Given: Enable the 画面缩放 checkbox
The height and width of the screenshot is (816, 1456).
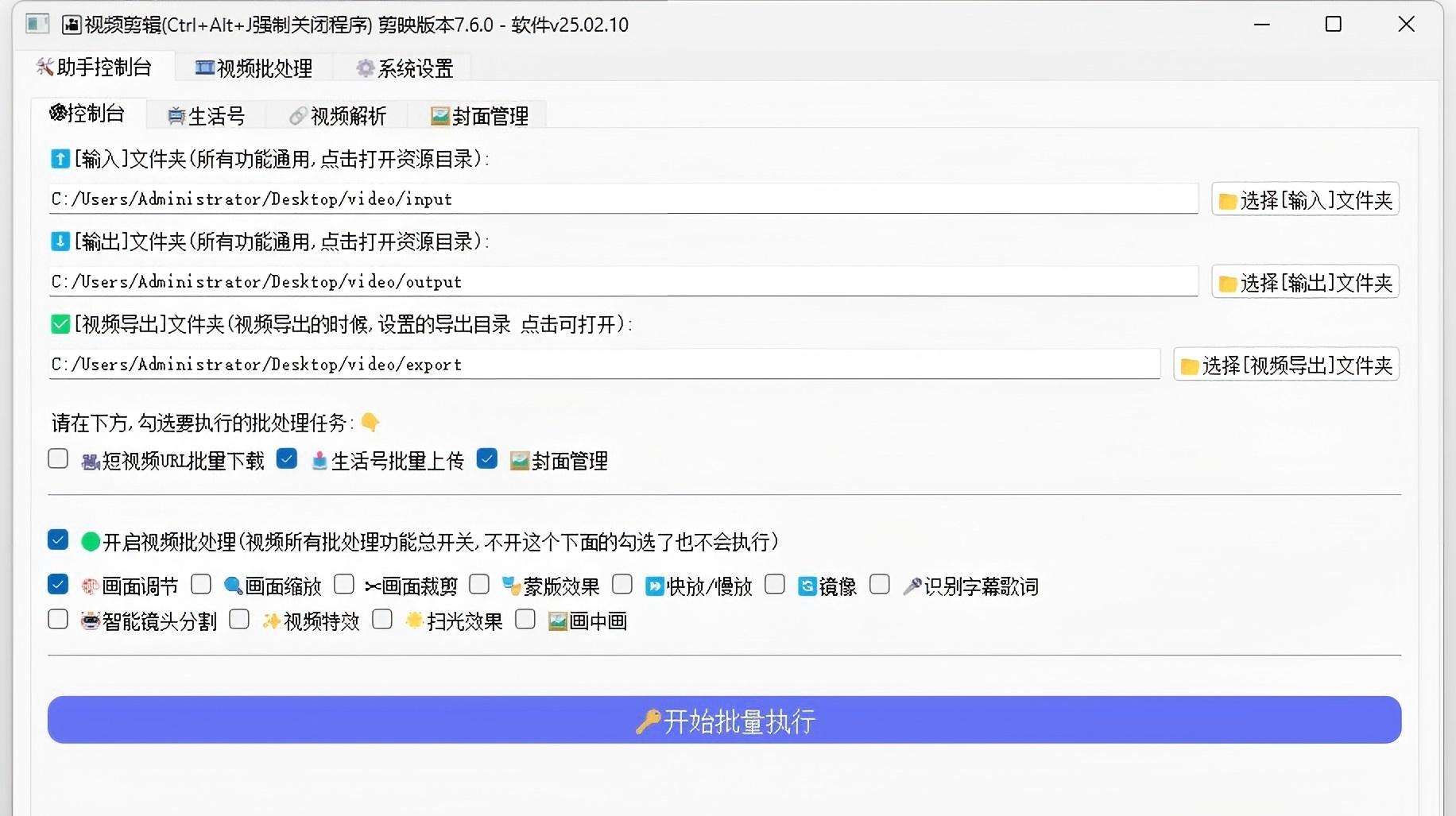Looking at the screenshot, I should pyautogui.click(x=201, y=584).
